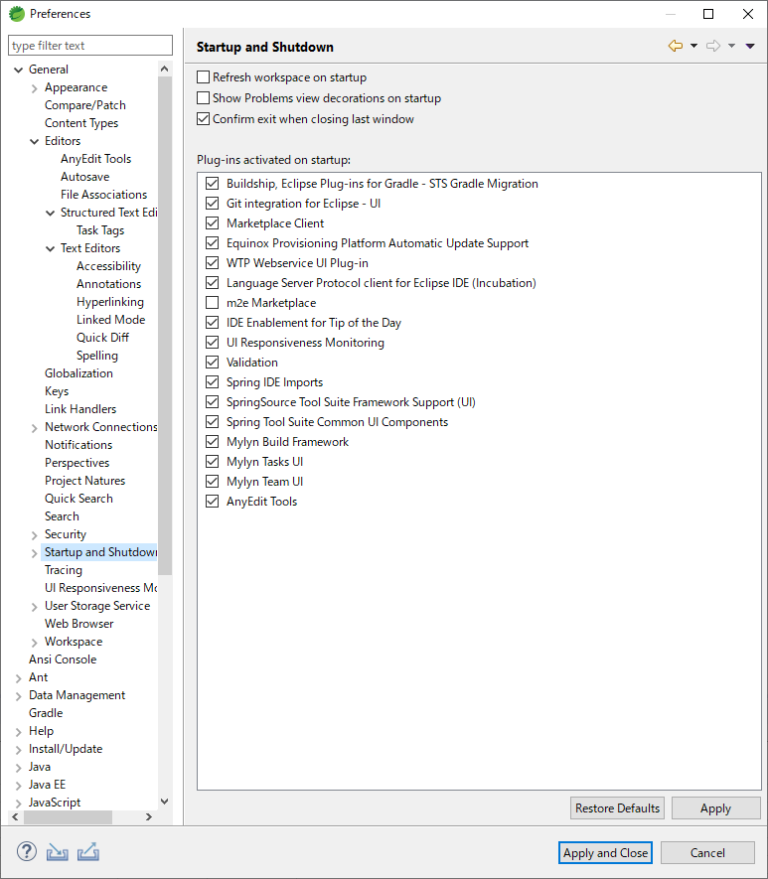The image size is (768, 879).
Task: Click the Spring leaf Preferences window icon
Action: [17, 13]
